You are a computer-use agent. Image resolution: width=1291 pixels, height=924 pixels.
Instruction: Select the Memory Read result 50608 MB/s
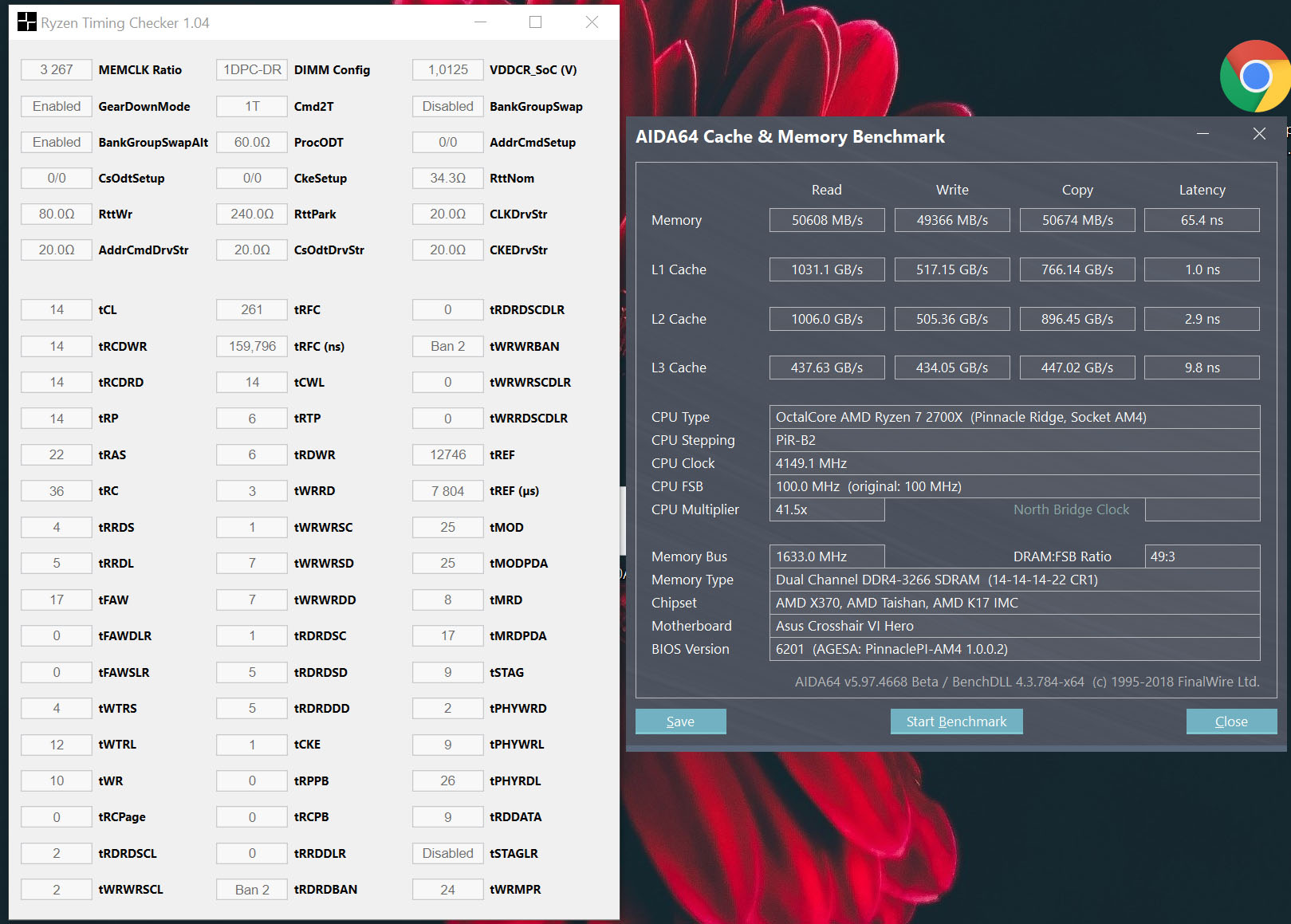pos(827,220)
